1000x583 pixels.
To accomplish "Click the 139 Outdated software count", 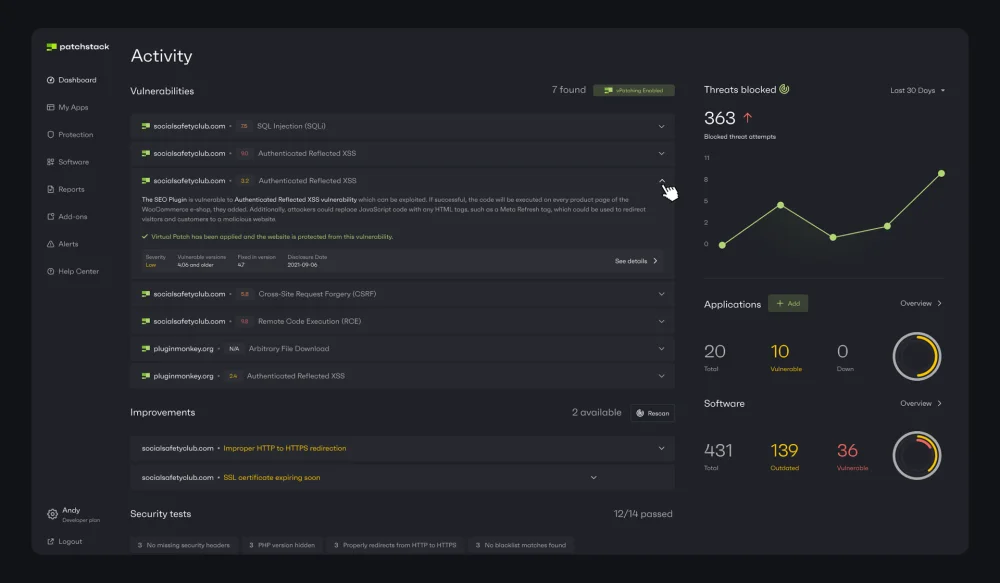I will point(784,451).
